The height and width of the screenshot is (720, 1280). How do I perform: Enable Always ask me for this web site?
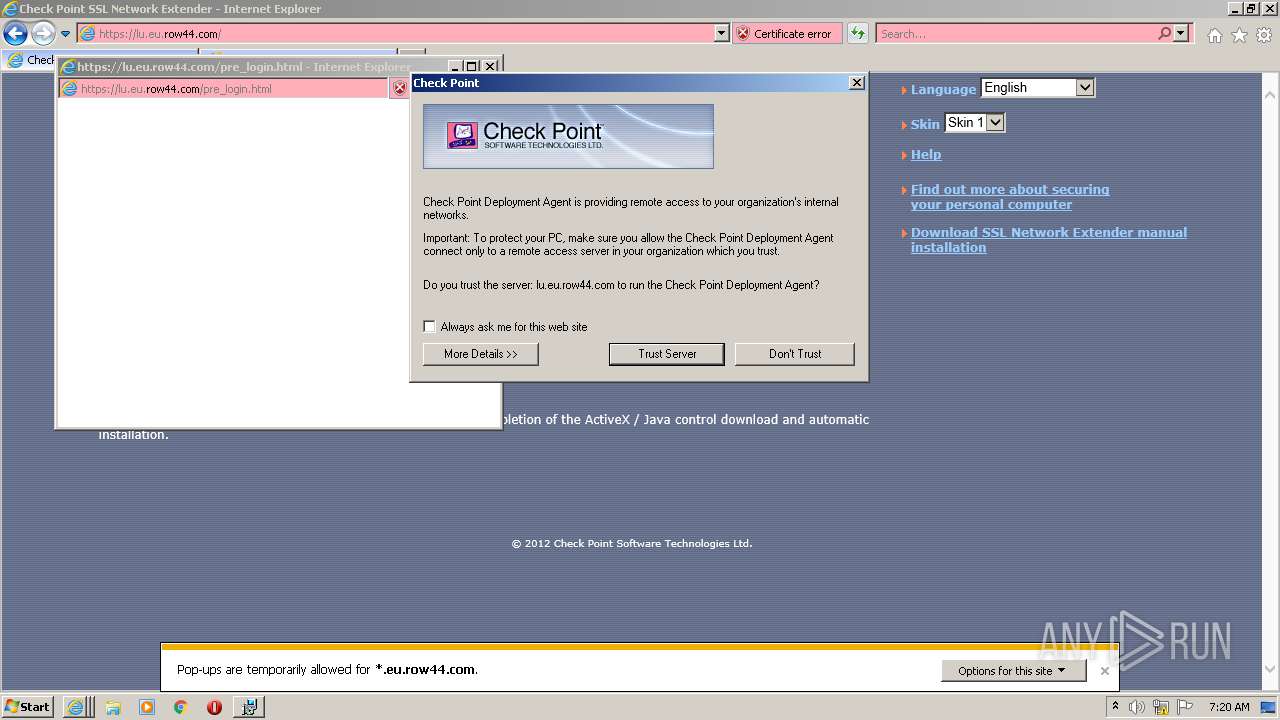429,327
